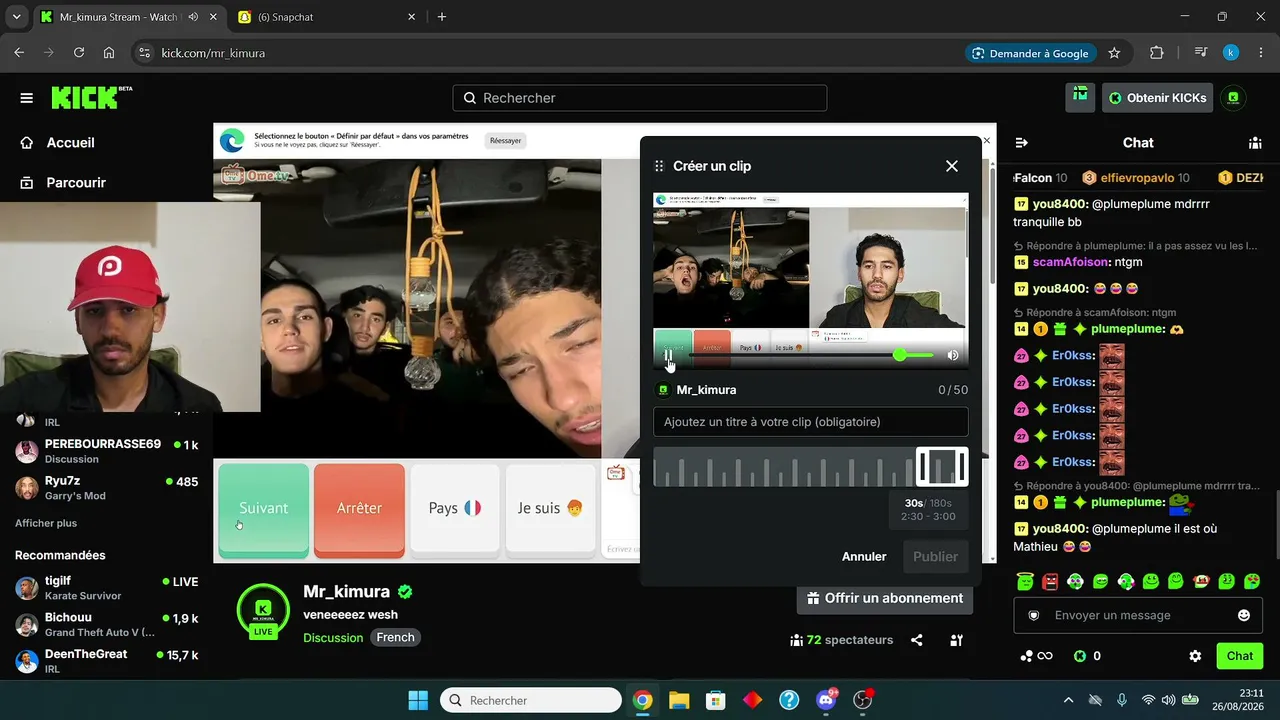The image size is (1280, 720).
Task: Open the Chrome tab search dropdown
Action: point(16,17)
